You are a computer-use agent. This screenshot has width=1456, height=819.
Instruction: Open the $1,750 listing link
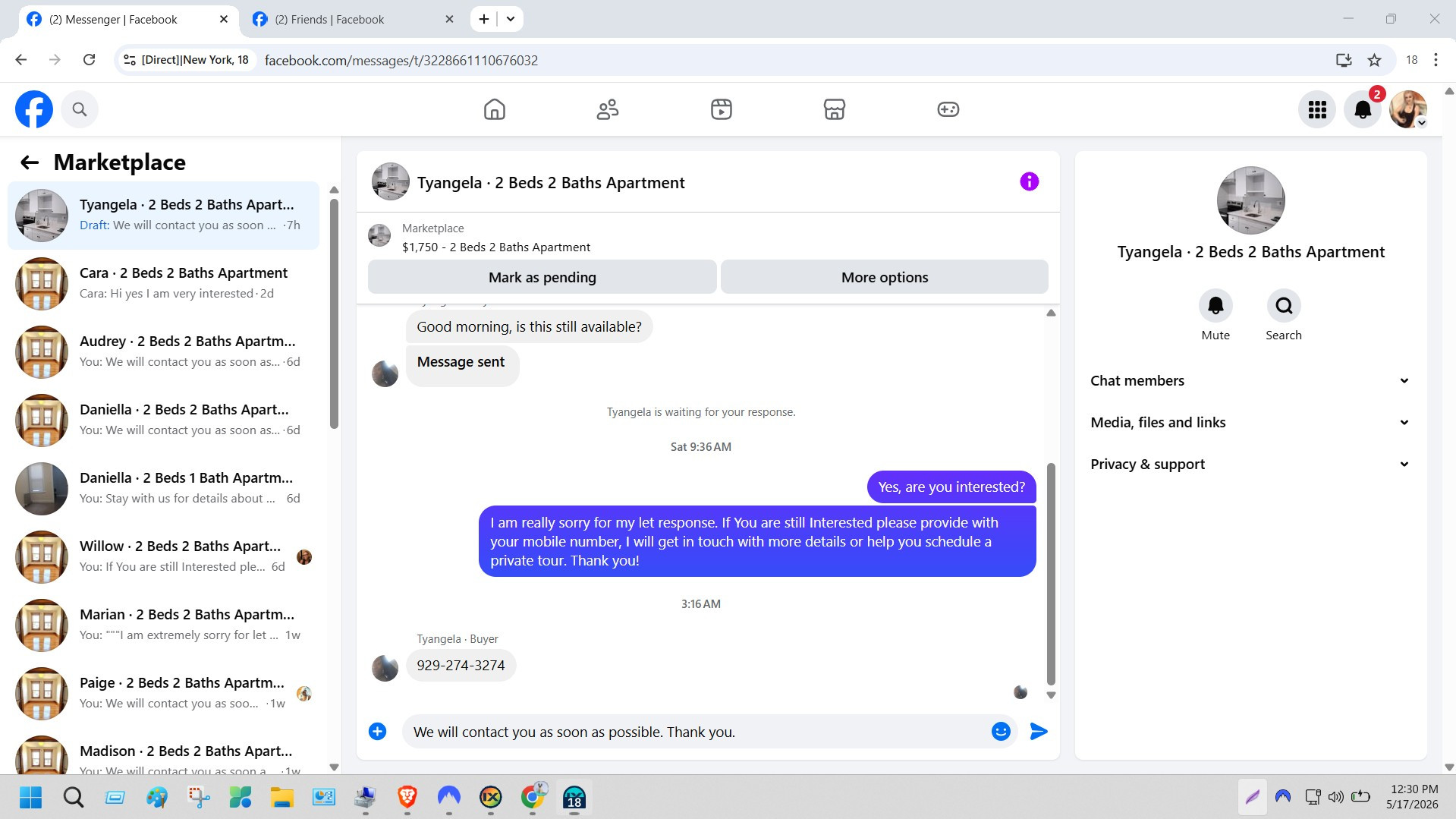[x=496, y=247]
